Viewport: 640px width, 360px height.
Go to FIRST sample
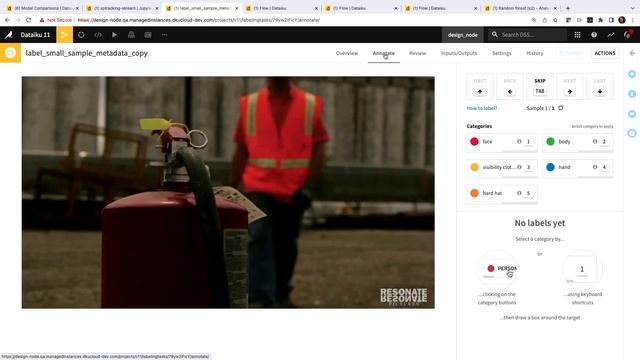tap(480, 86)
